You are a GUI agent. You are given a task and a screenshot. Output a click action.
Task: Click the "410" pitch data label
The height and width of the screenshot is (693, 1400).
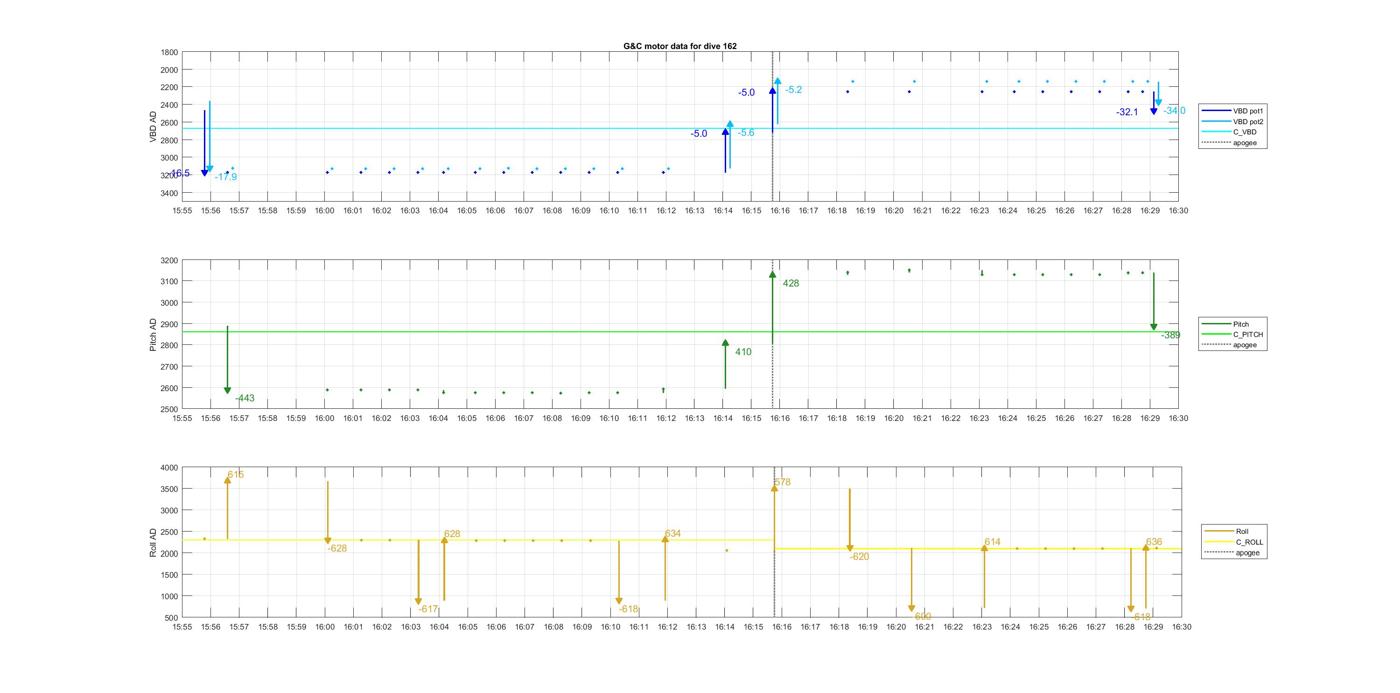click(x=743, y=352)
